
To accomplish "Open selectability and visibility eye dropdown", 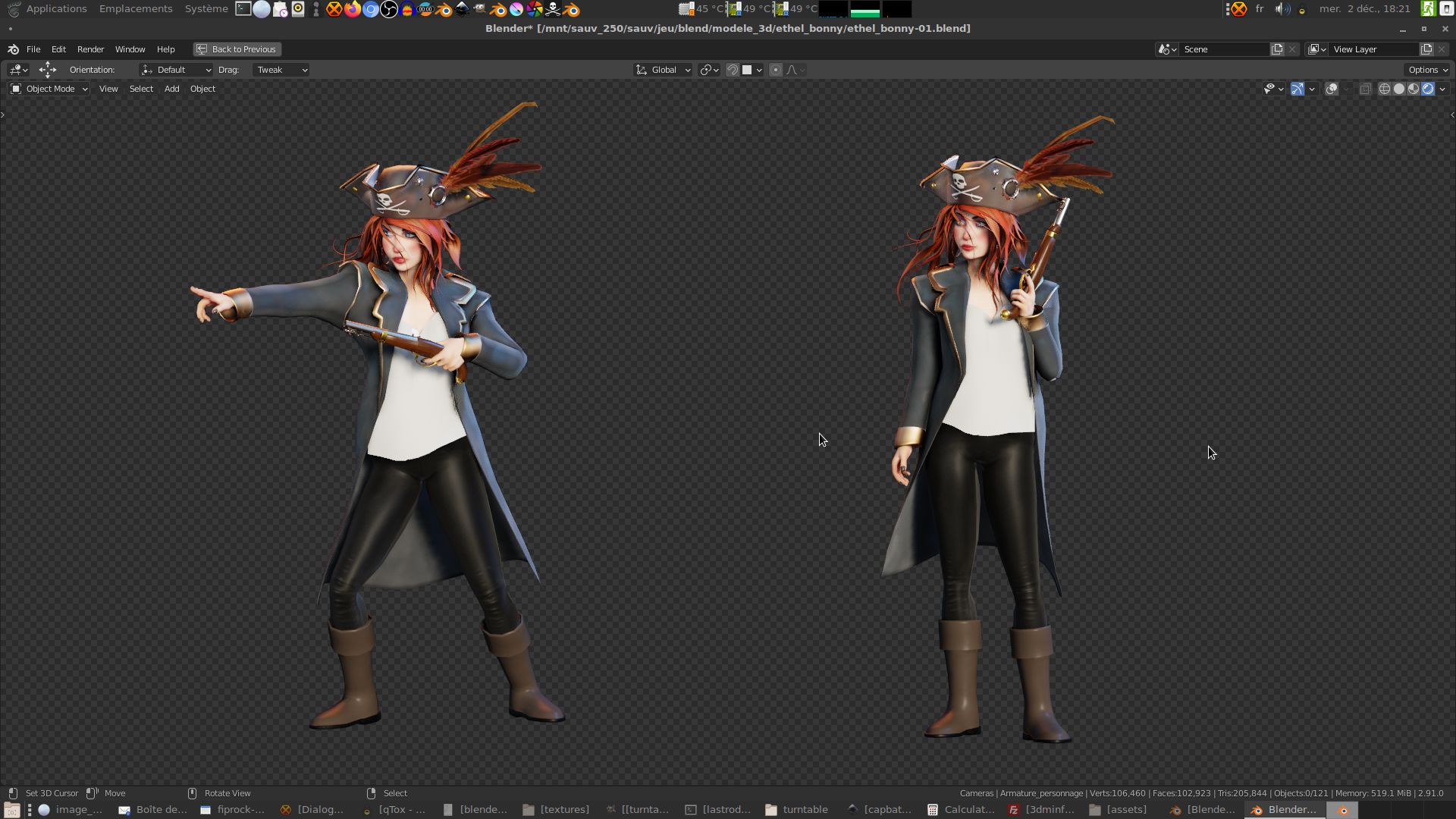I will tap(1273, 89).
